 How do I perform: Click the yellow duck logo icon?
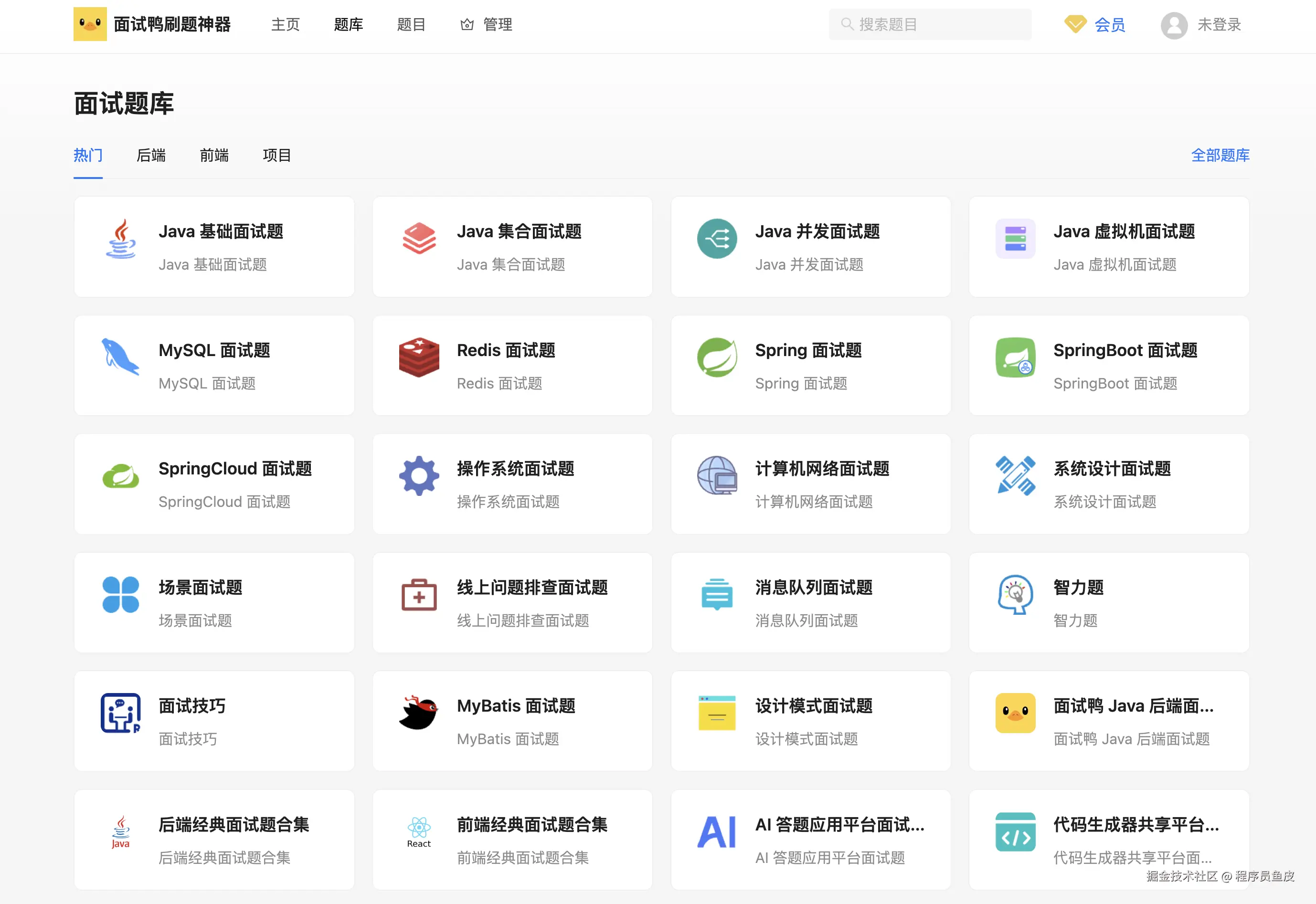89,24
